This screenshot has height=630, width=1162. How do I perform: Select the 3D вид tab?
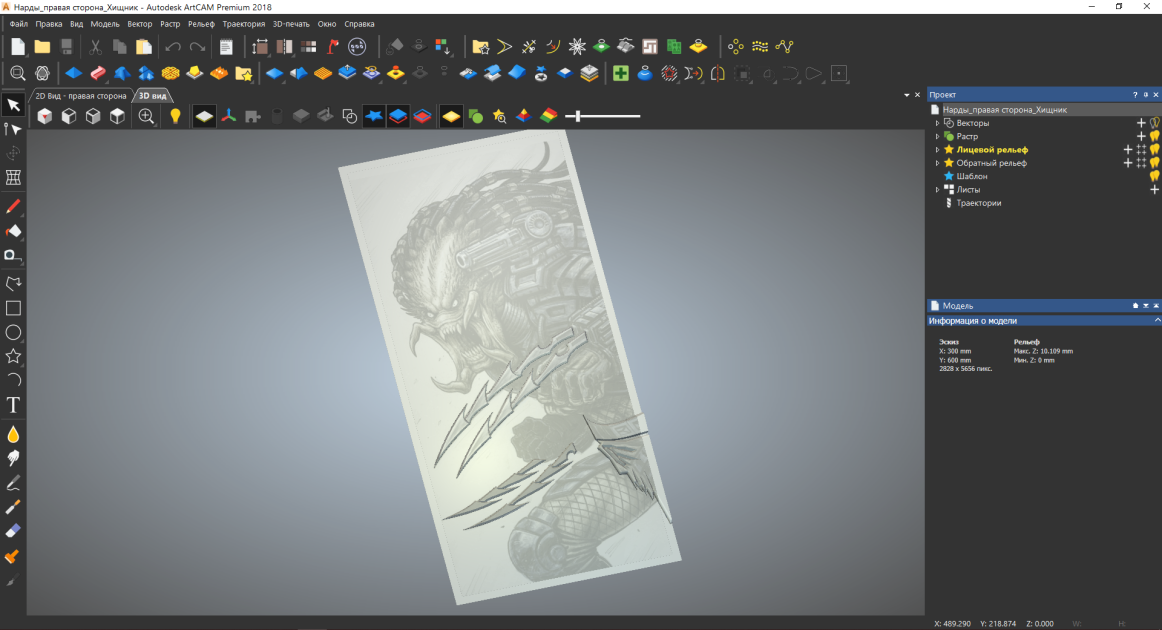point(153,96)
